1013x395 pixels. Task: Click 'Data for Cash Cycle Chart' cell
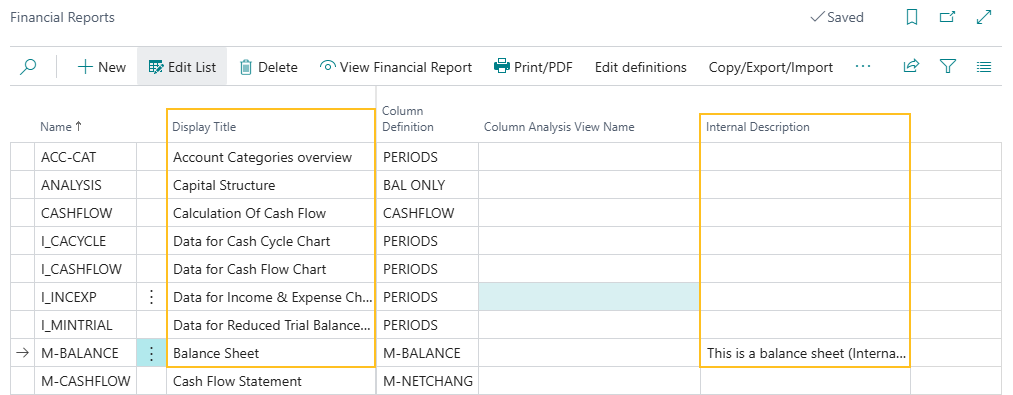click(271, 241)
